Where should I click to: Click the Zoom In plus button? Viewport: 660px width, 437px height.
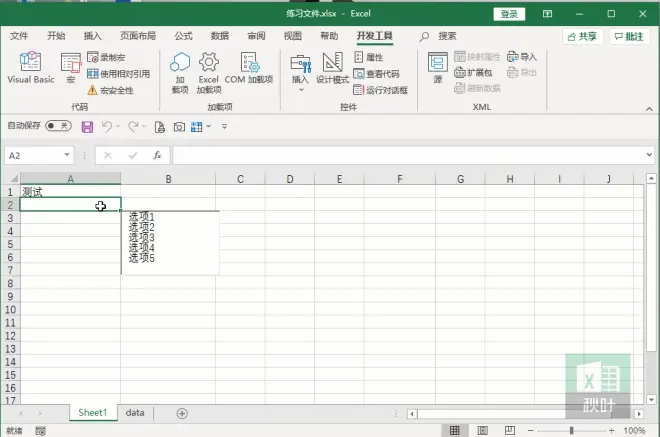pyautogui.click(x=611, y=430)
